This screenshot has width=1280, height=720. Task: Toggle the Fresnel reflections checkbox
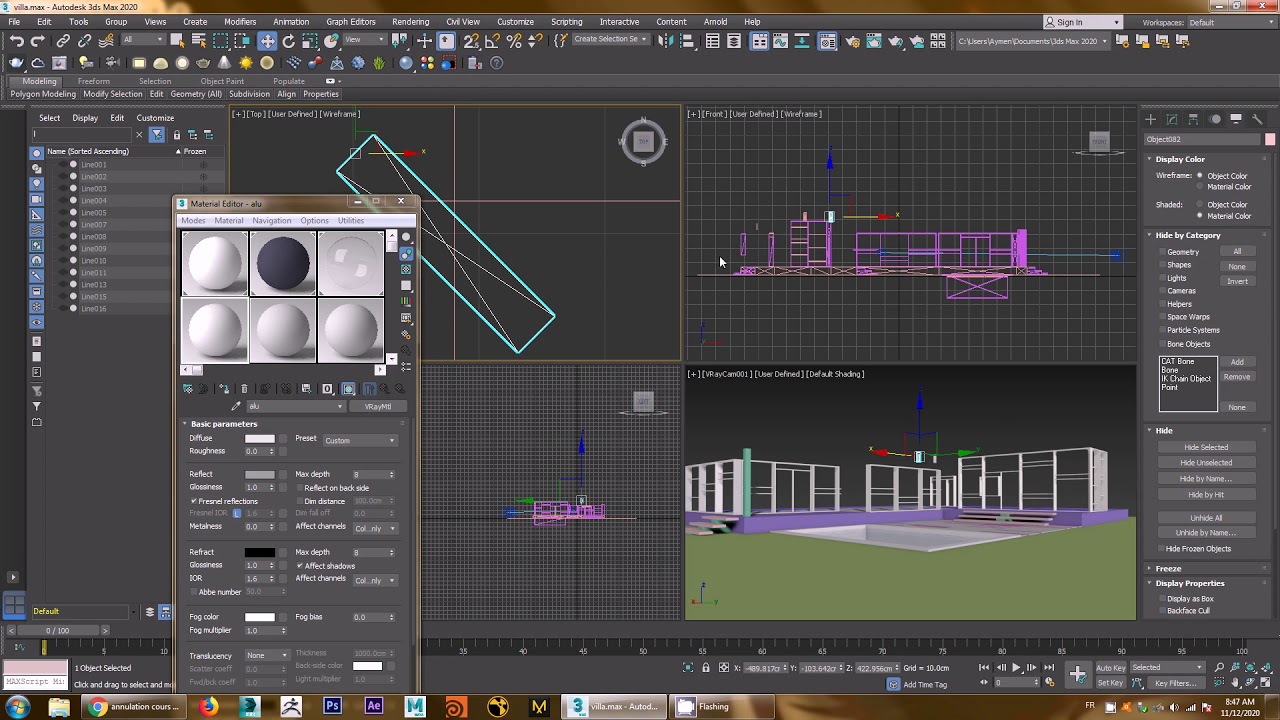pos(193,501)
